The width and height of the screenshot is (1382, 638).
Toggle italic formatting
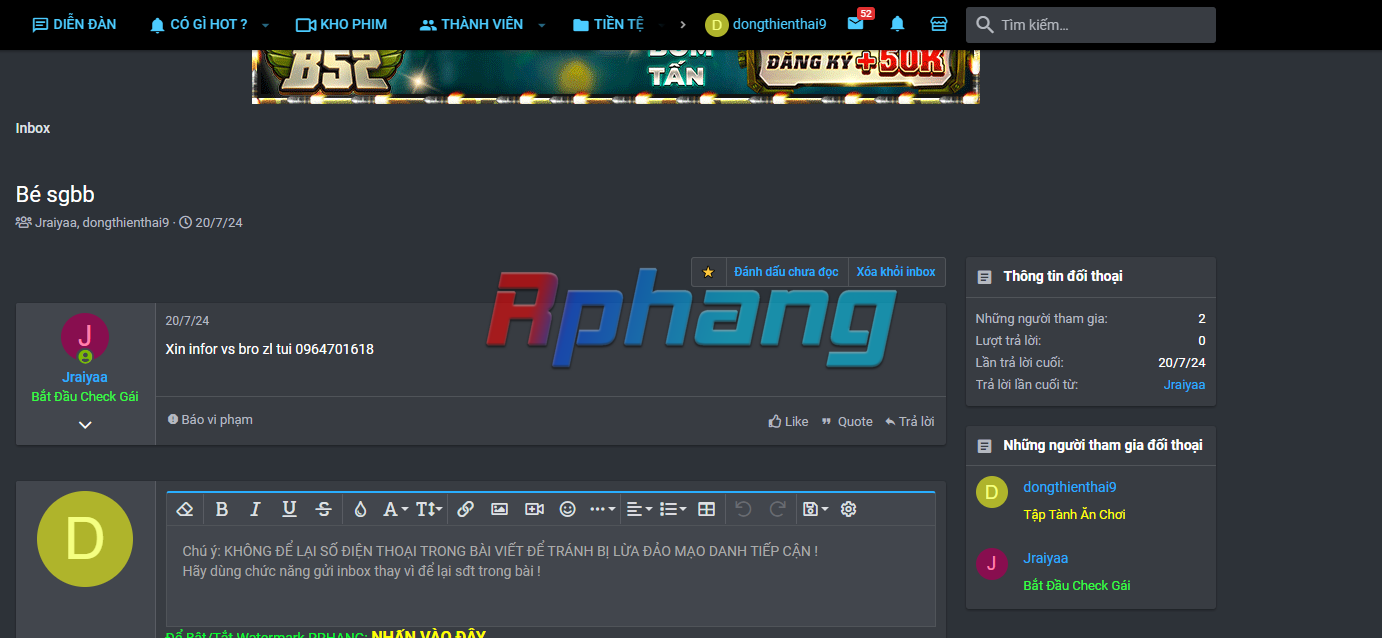(x=255, y=509)
